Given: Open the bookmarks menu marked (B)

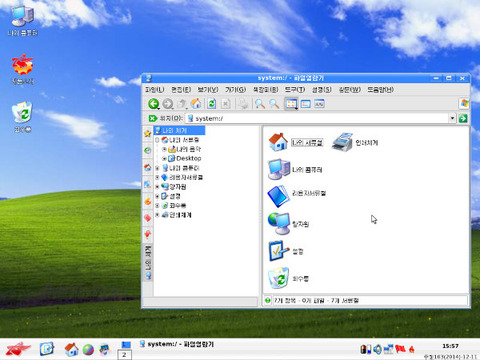Looking at the screenshot, I should (265, 90).
